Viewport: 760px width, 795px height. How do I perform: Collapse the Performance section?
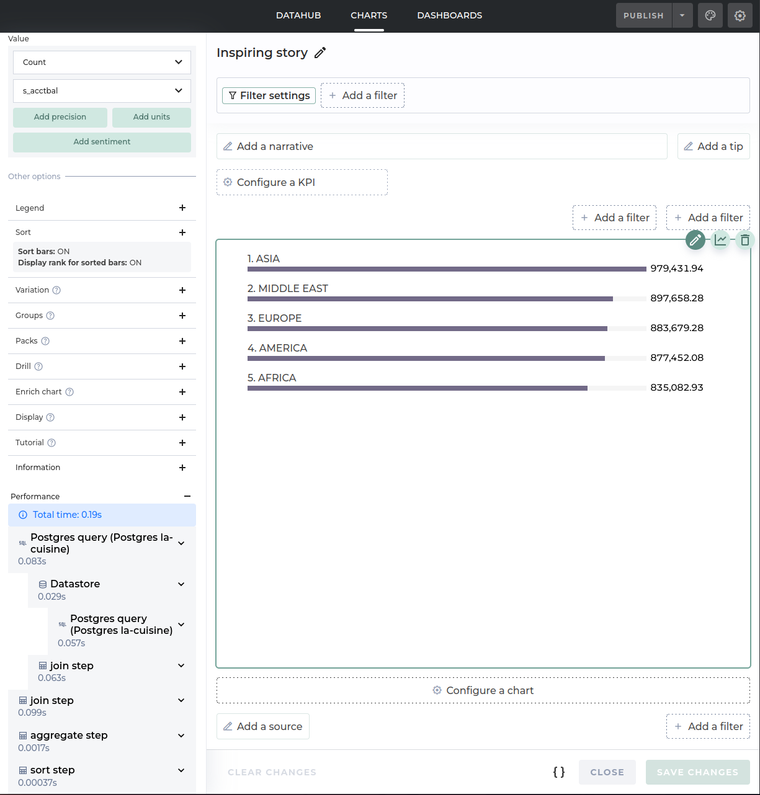(187, 496)
